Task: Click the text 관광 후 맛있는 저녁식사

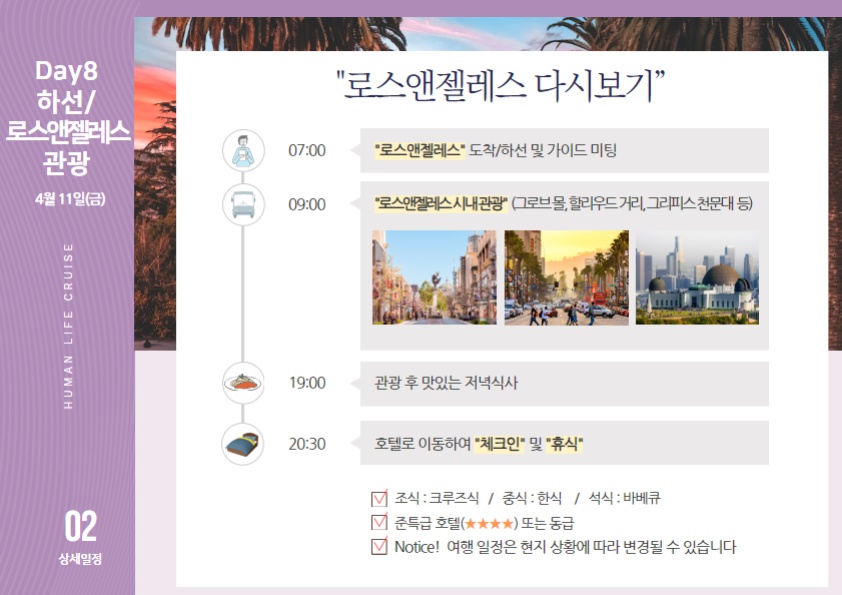Action: pos(446,383)
